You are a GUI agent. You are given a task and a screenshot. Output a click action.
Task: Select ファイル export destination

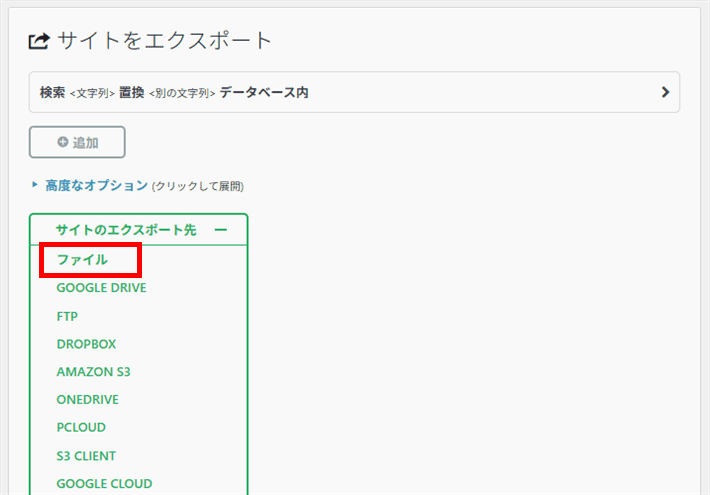point(82,260)
